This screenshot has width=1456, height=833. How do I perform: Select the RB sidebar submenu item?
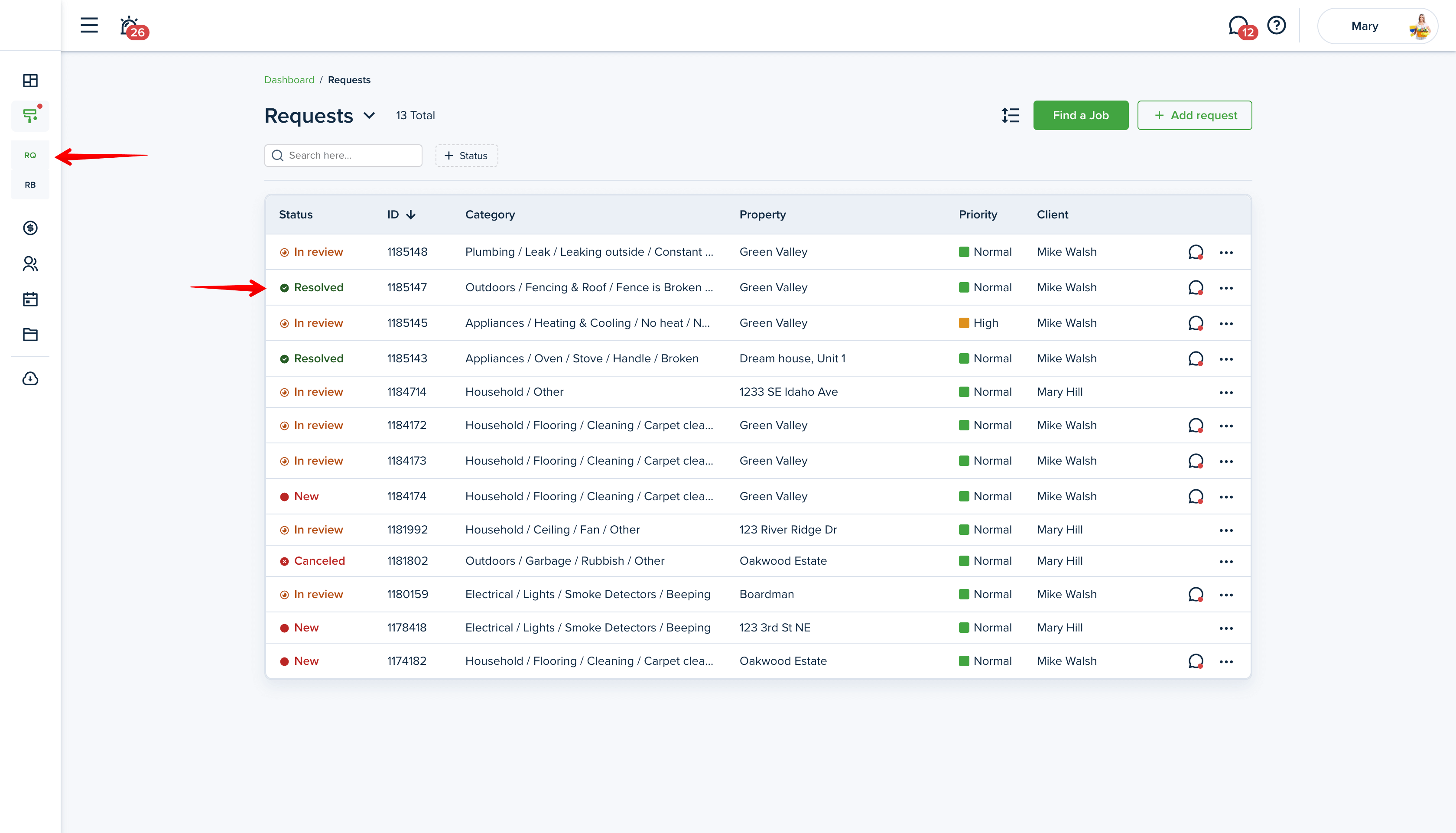click(30, 185)
